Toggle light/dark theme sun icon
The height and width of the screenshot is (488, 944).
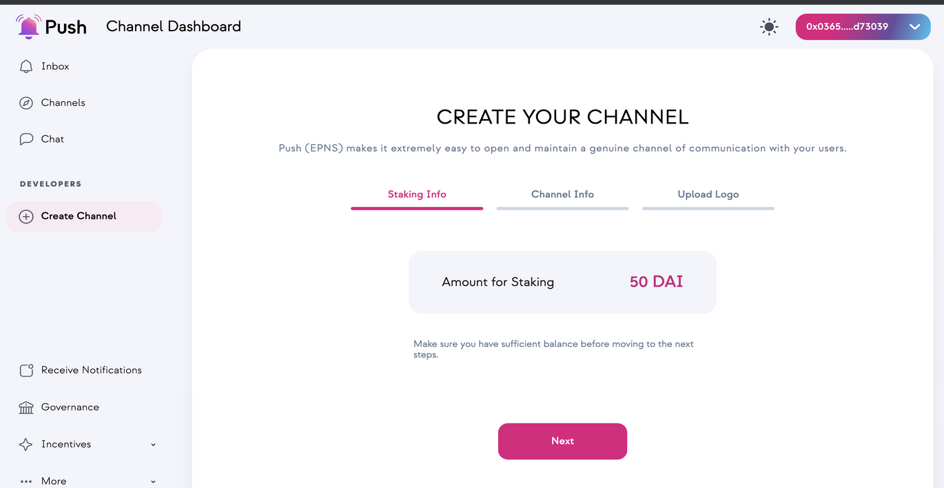769,26
